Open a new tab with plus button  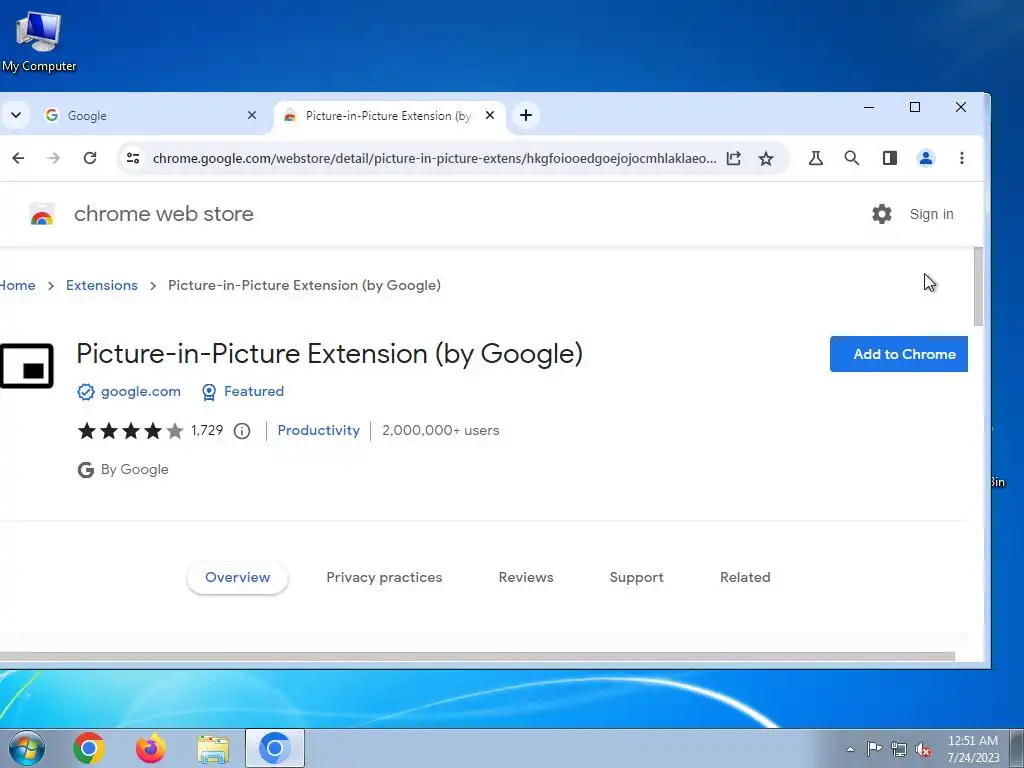pos(526,116)
